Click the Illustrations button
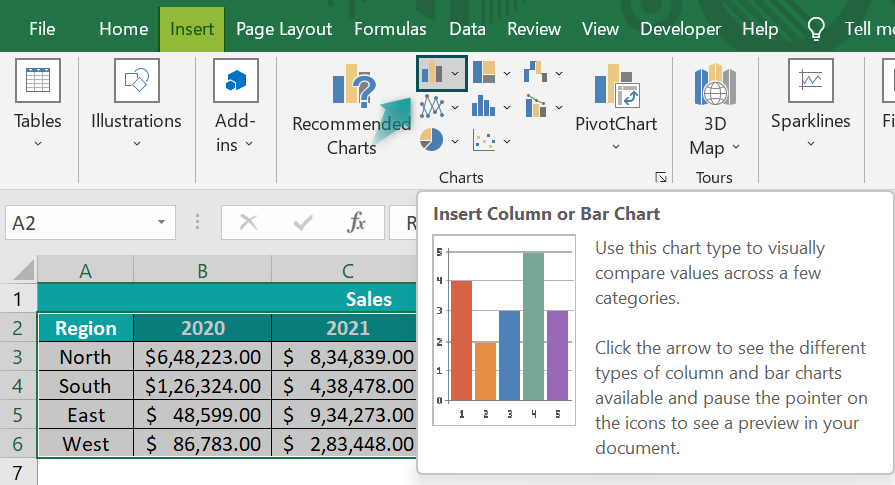Viewport: 895px width, 485px height. coord(136,104)
